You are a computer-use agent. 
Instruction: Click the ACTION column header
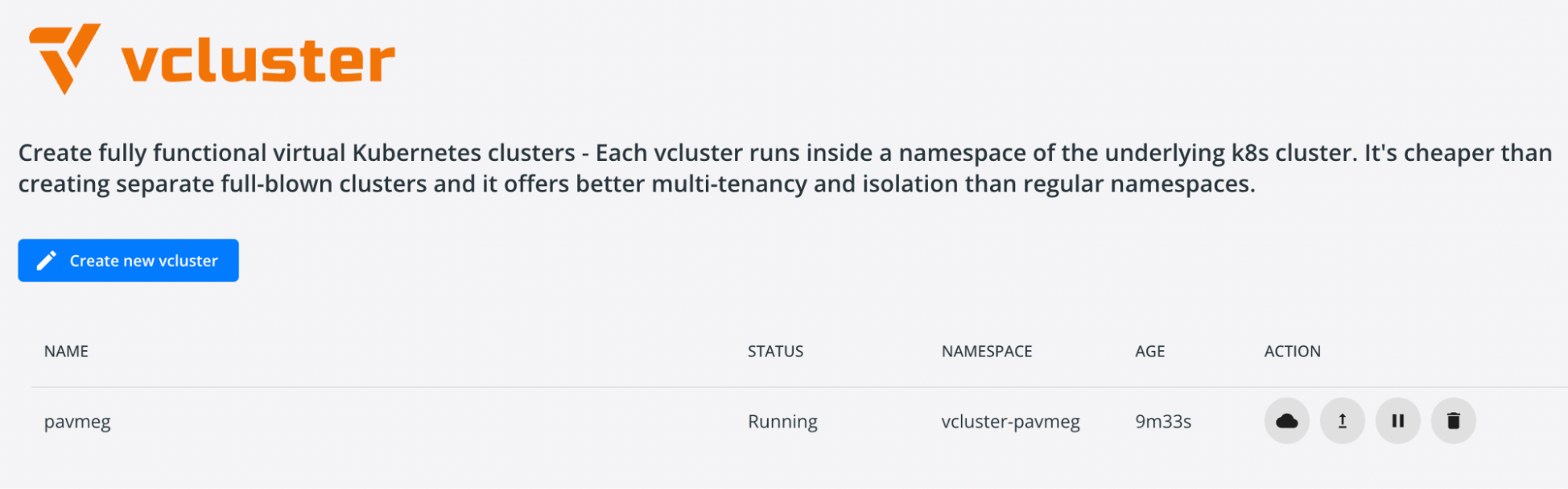click(x=1292, y=352)
